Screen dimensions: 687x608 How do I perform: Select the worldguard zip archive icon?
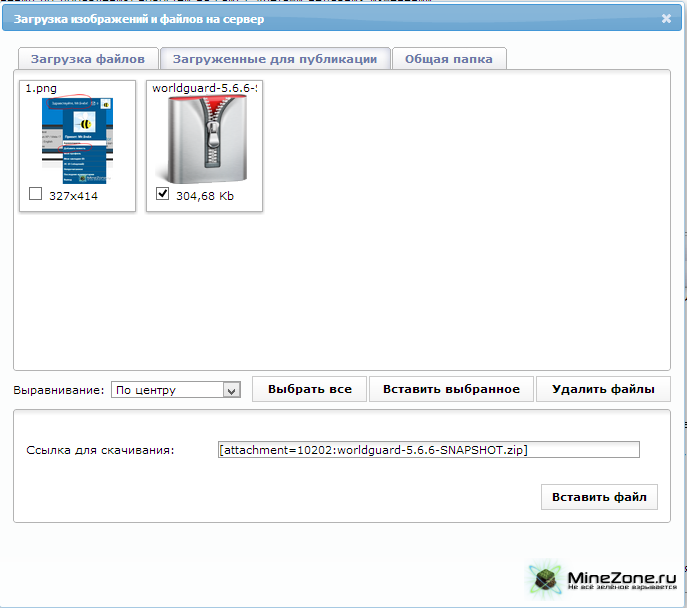pos(204,140)
